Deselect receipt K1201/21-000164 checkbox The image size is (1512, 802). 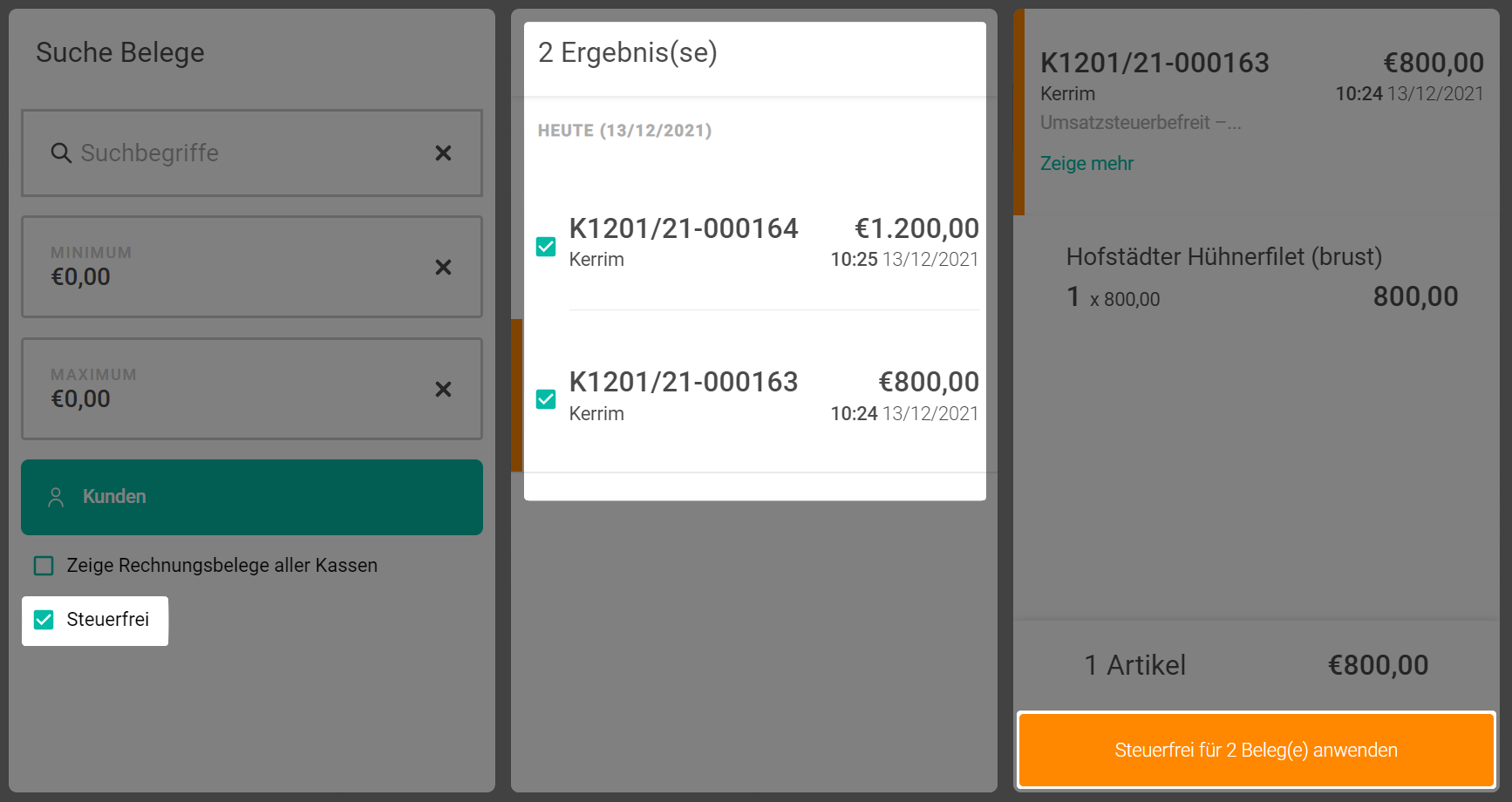[546, 247]
